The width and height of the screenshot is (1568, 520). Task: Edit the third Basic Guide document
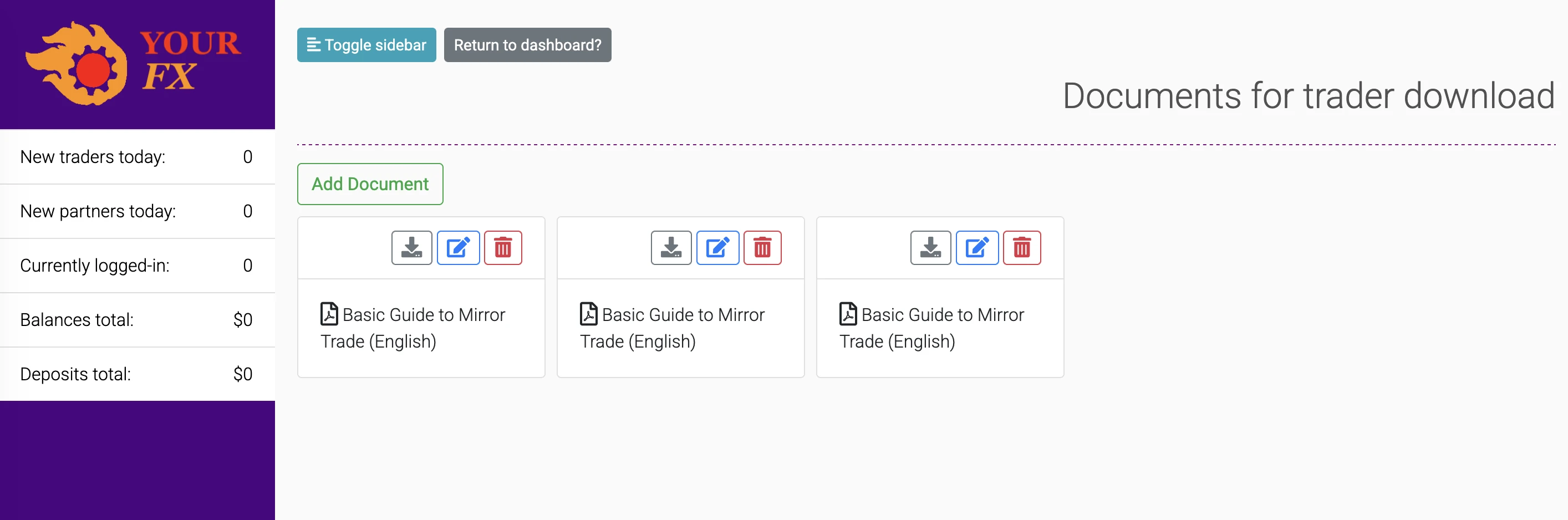[x=976, y=248]
